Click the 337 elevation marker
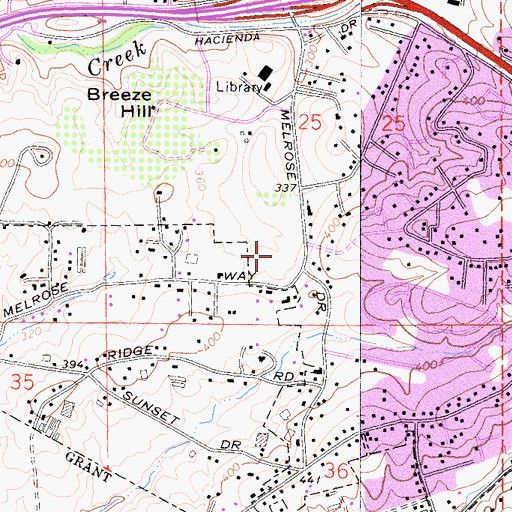Screen dimensions: 512x512 click(x=286, y=188)
